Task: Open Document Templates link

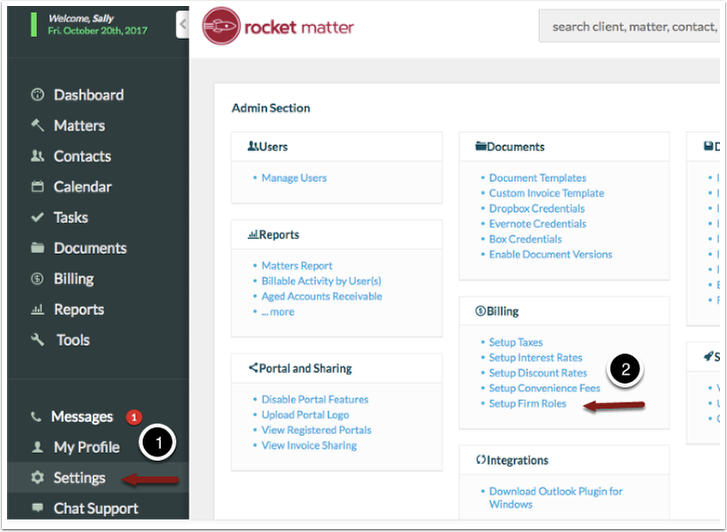Action: [x=537, y=178]
